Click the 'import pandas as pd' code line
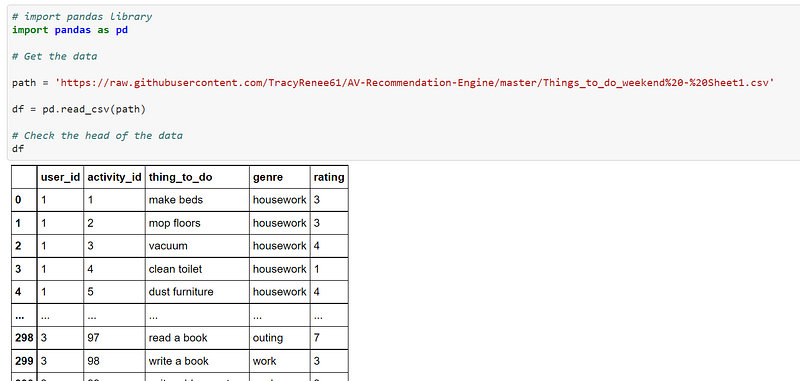Image resolution: width=800 pixels, height=381 pixels. (70, 30)
